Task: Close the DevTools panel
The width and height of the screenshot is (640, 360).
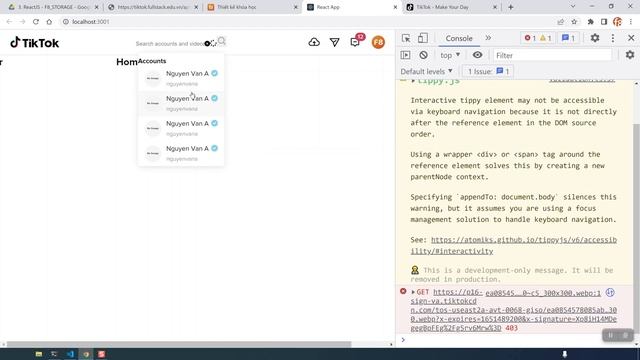Action: pos(631,38)
